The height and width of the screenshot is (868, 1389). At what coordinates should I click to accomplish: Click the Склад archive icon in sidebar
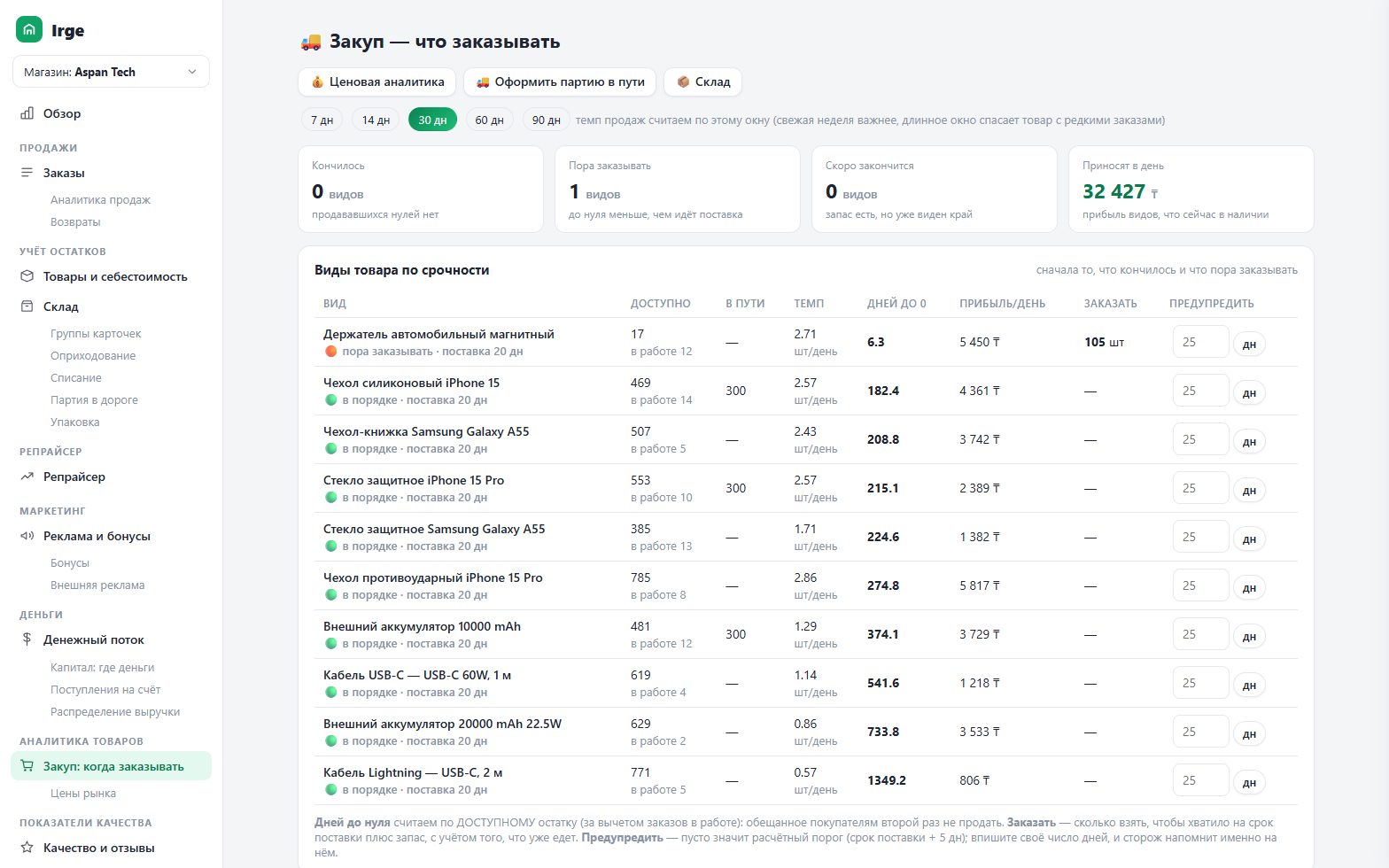pos(27,306)
